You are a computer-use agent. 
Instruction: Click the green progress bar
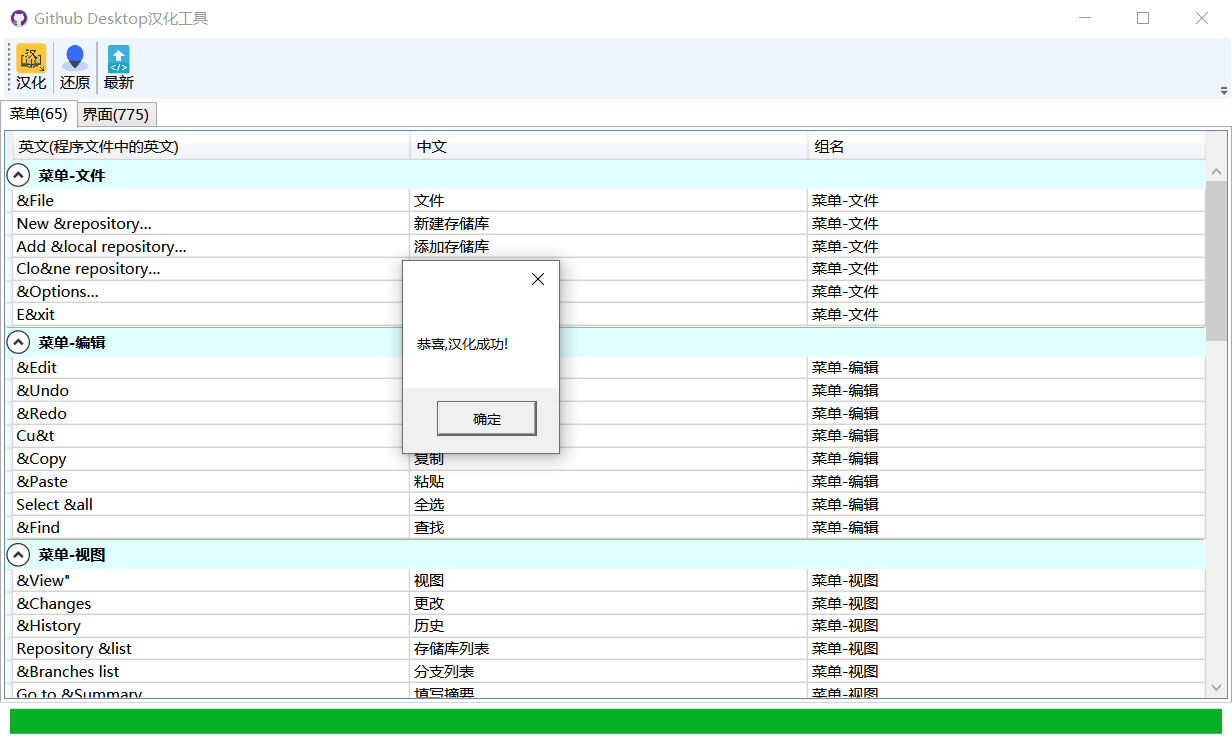point(616,721)
